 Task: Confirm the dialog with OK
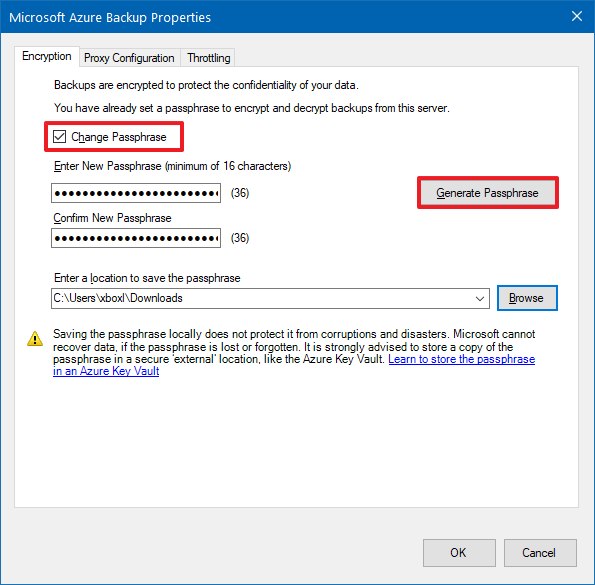pyautogui.click(x=459, y=552)
